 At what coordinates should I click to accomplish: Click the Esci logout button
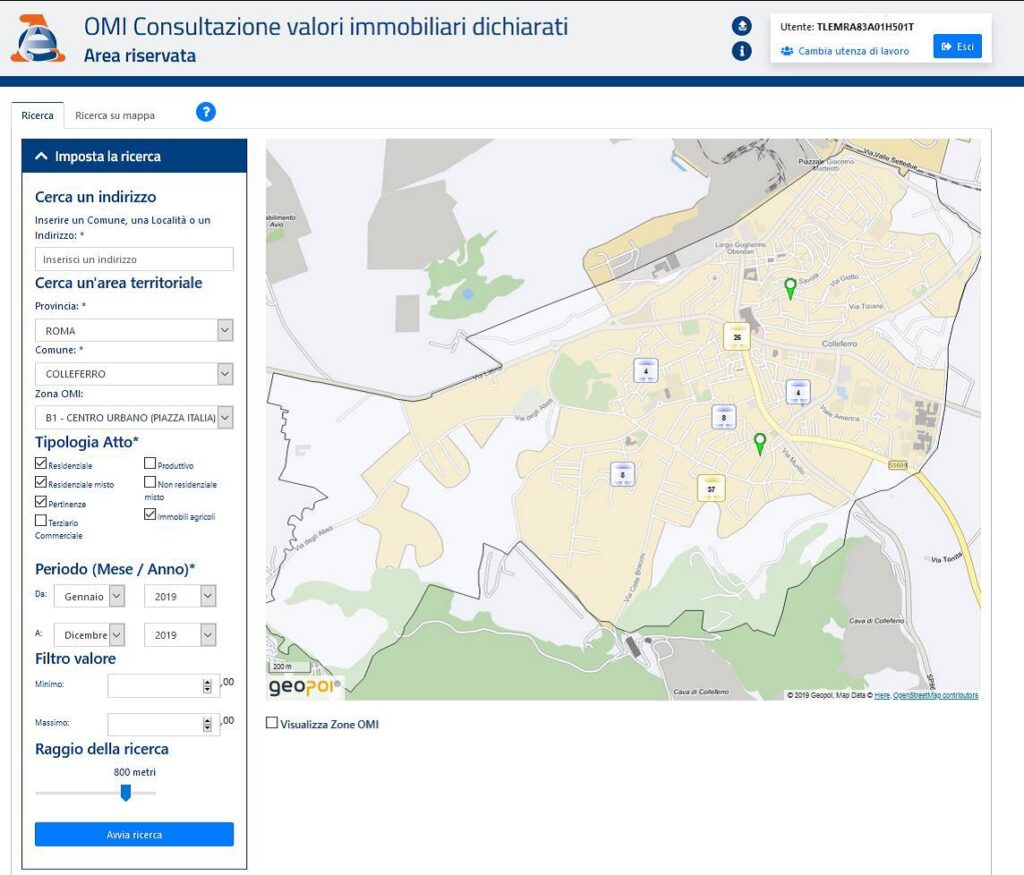pyautogui.click(x=957, y=46)
